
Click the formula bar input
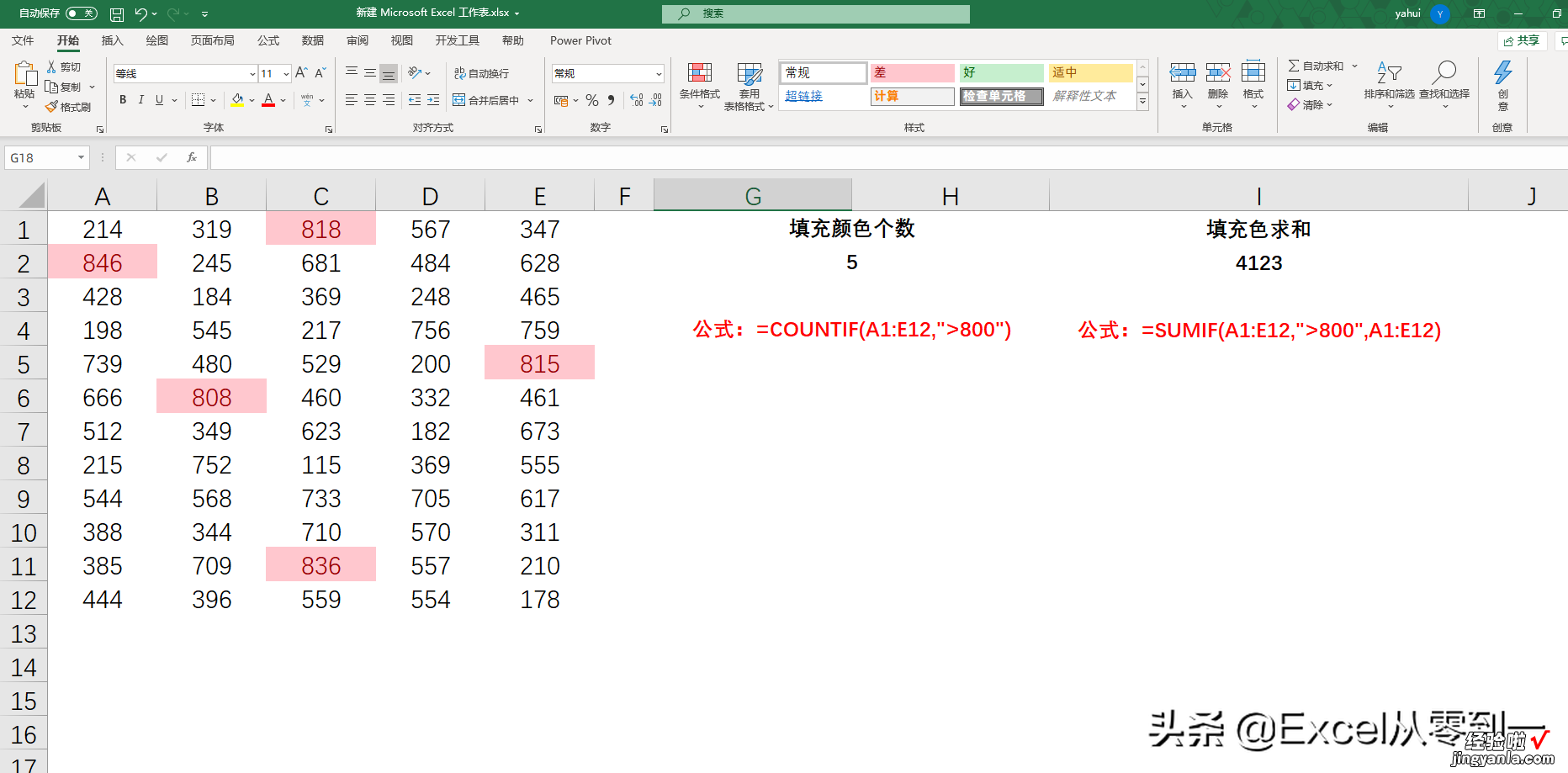(888, 157)
